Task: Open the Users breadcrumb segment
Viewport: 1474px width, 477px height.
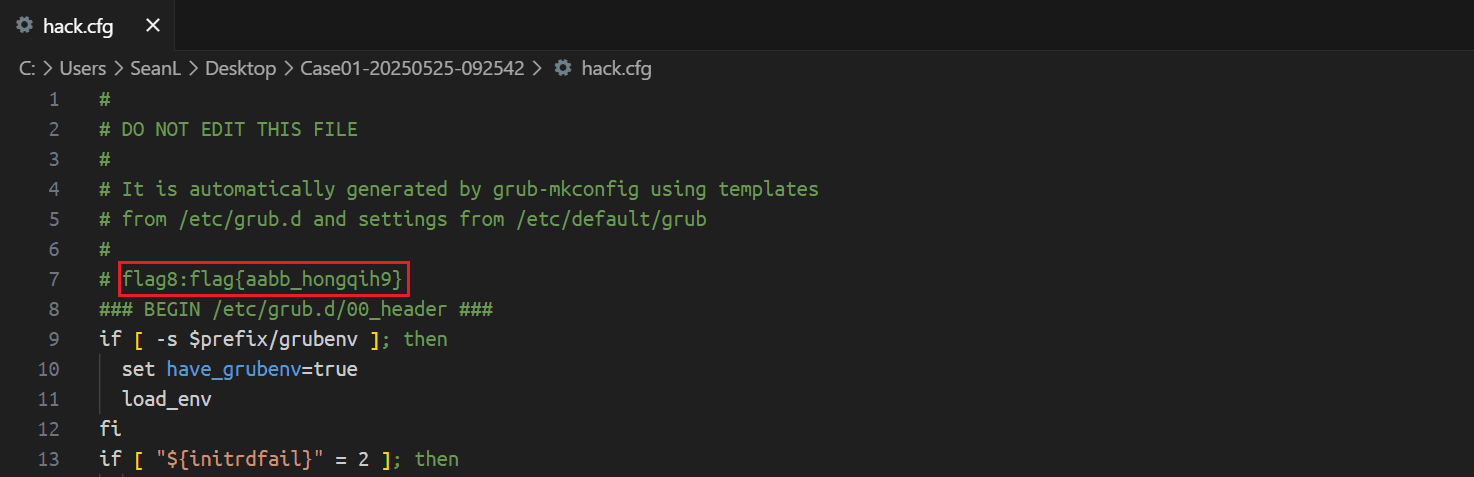Action: [82, 68]
